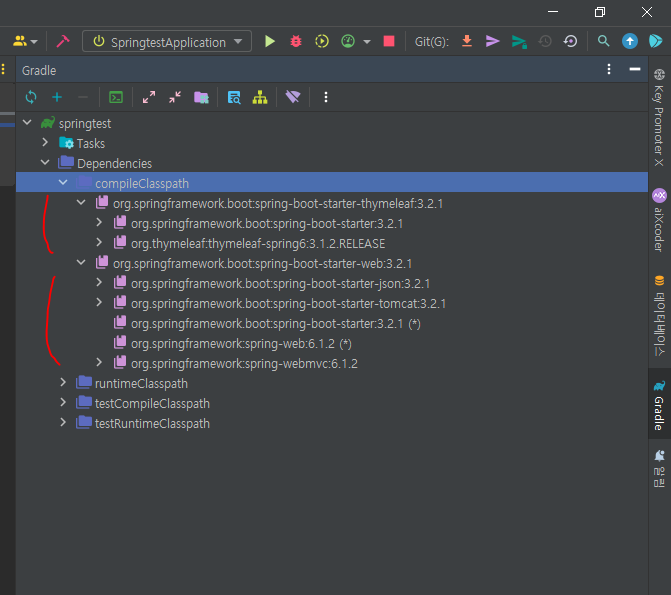The width and height of the screenshot is (671, 595).
Task: Open the 데이터베이스 side tab
Action: click(659, 315)
